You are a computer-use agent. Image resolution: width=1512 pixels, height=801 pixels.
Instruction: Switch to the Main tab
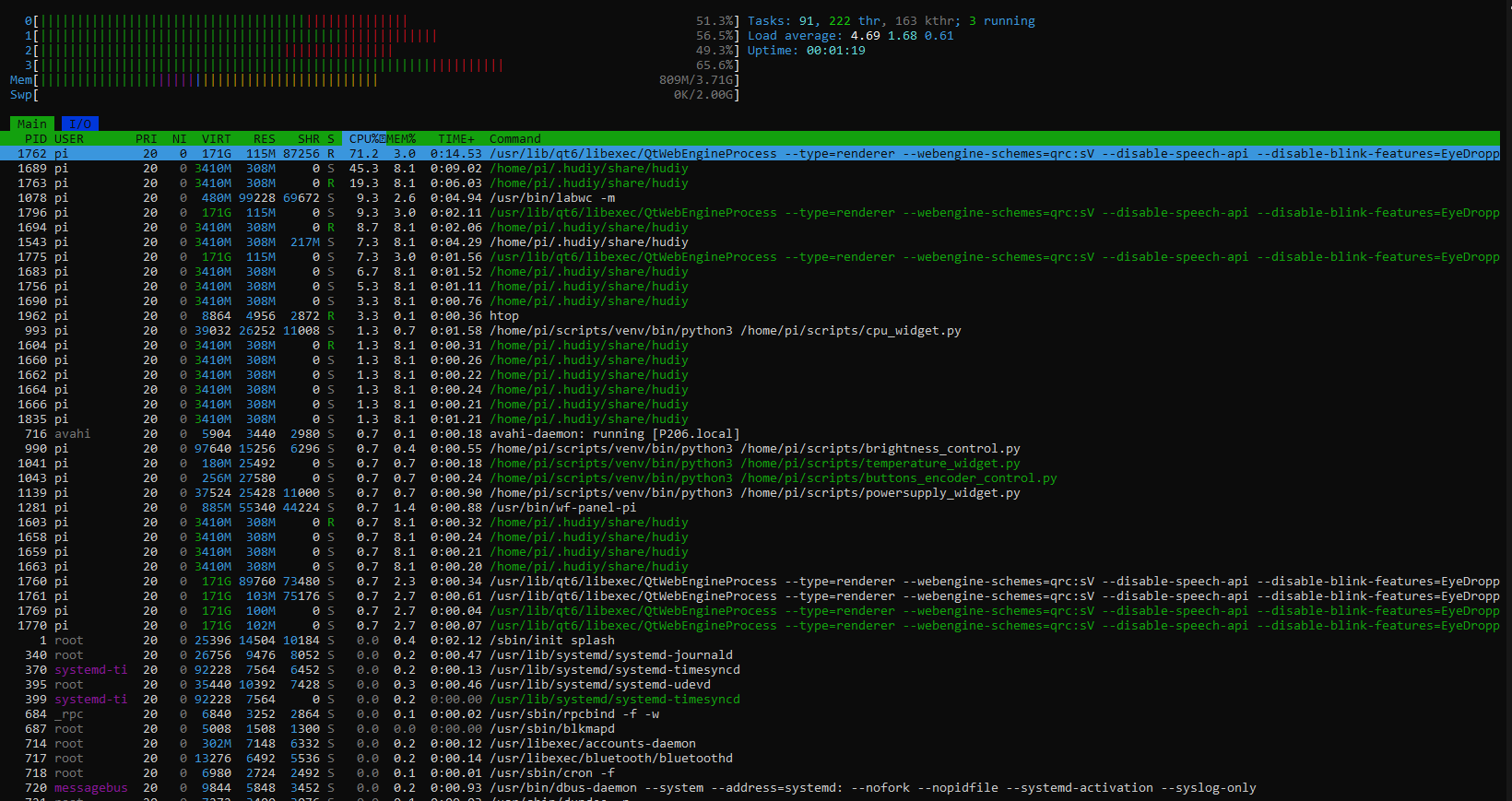(32, 124)
